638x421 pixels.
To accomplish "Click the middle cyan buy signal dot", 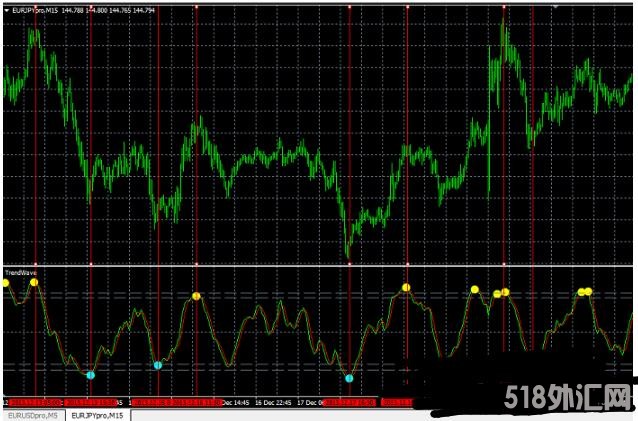I will [158, 366].
